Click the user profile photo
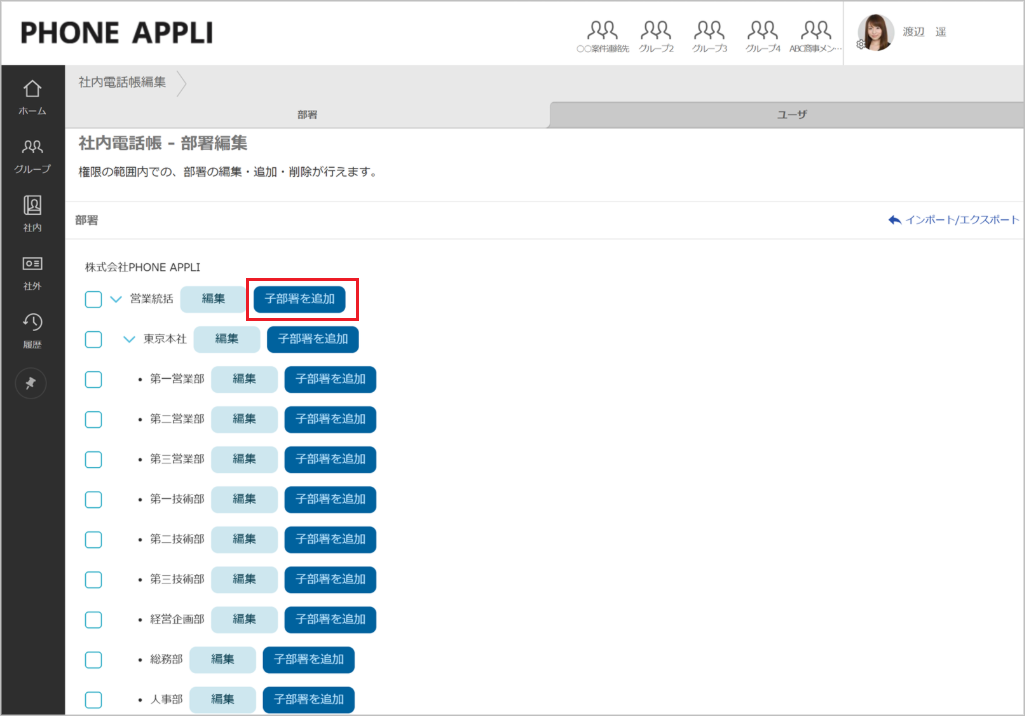1025x716 pixels. tap(876, 32)
